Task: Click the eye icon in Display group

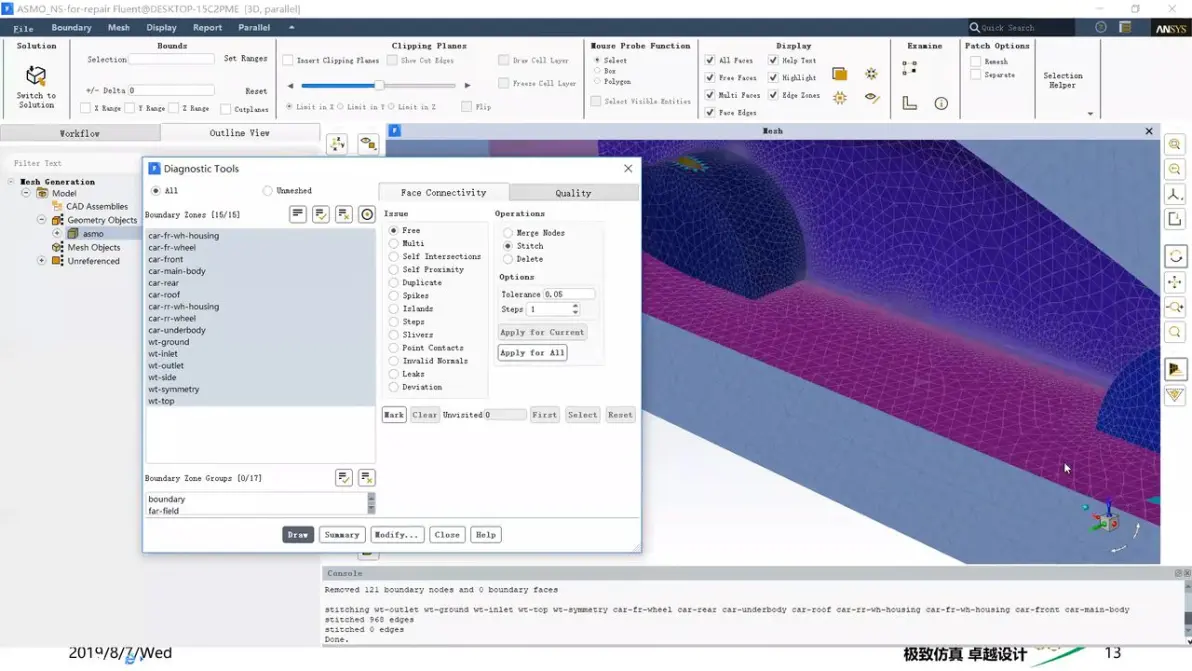Action: [x=872, y=97]
